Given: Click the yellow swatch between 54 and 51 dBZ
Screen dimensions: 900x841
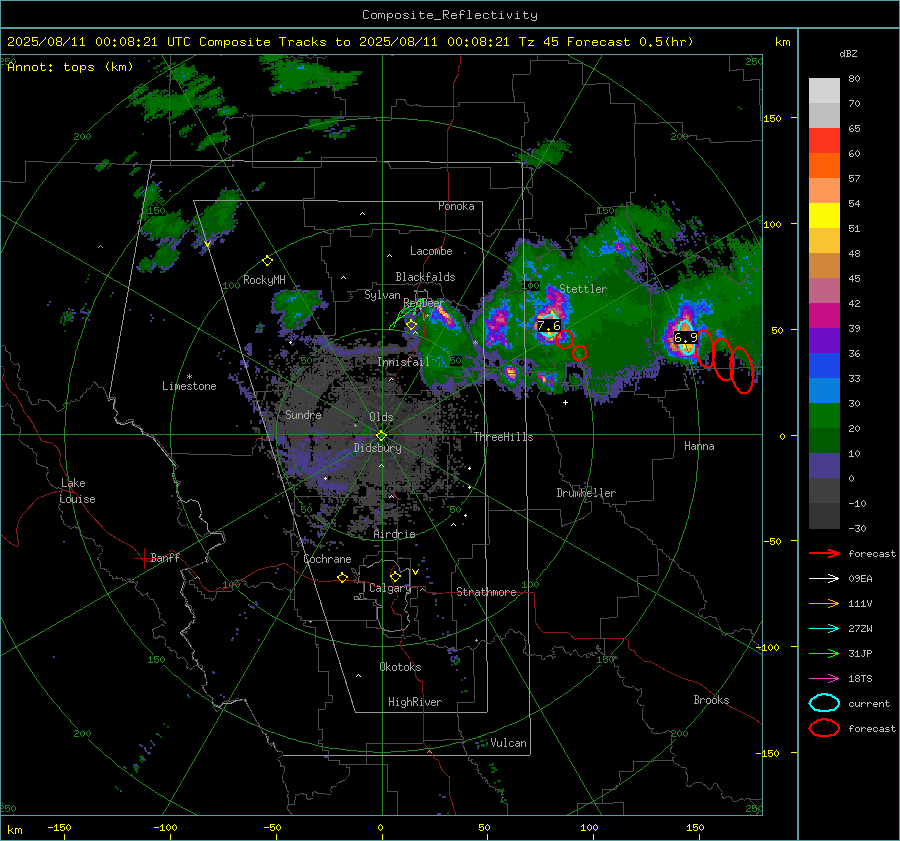Looking at the screenshot, I should pos(824,216).
